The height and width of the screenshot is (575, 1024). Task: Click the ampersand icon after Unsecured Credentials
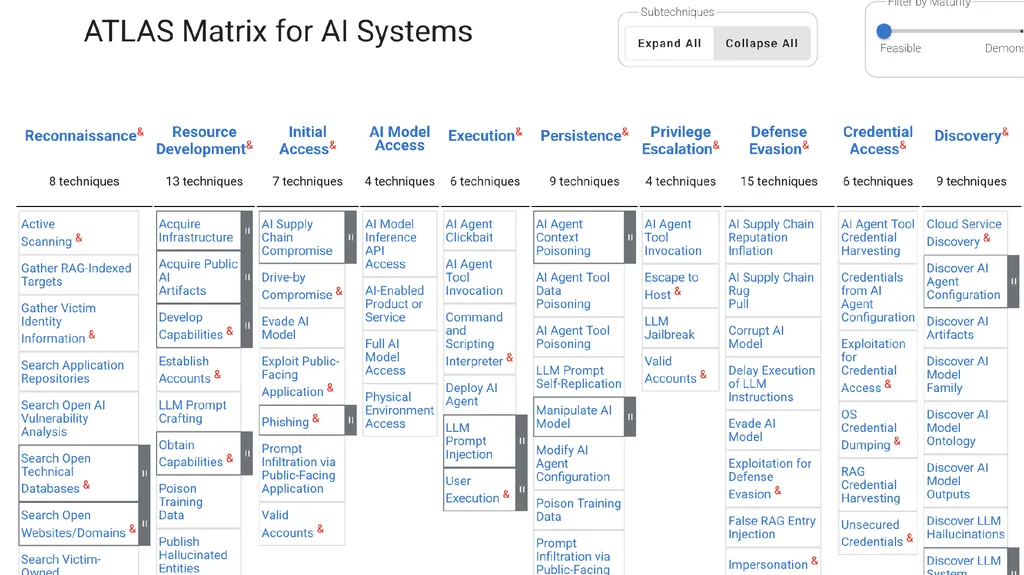pyautogui.click(x=910, y=538)
